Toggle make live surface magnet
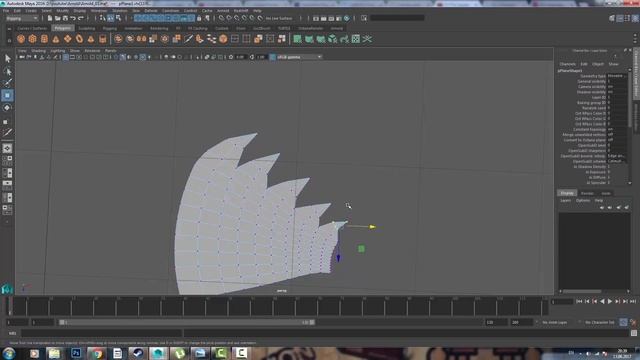The image size is (640, 360). tap(260, 18)
